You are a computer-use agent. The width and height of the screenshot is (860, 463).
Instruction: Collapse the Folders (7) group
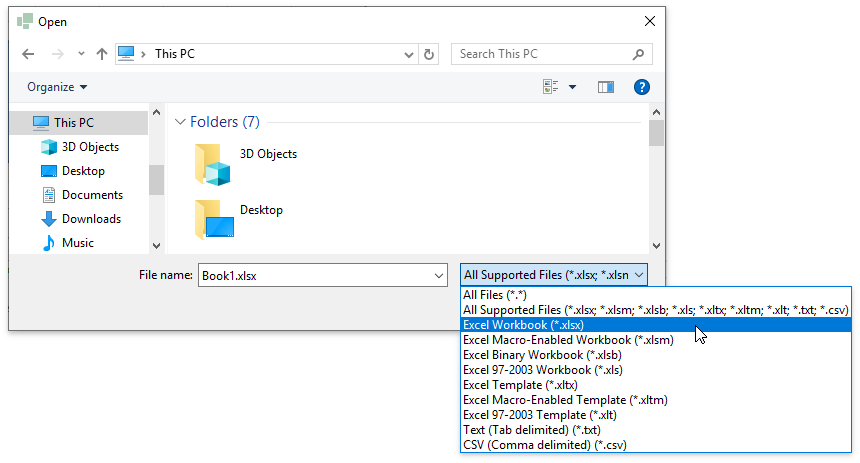180,122
